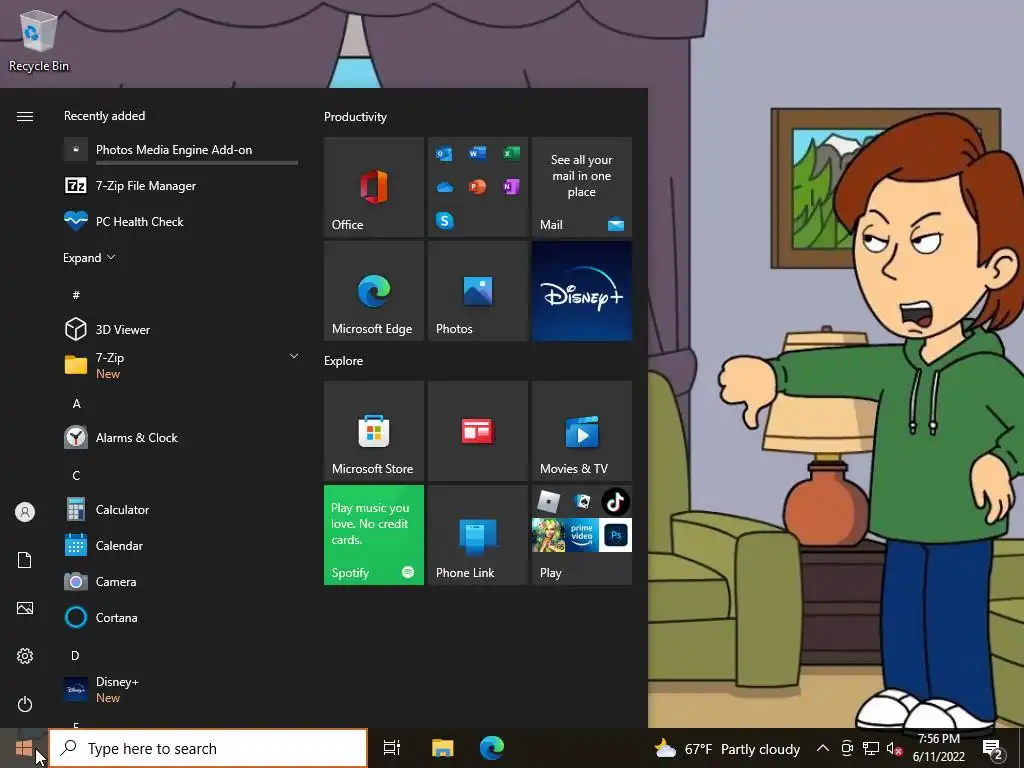Open Settings gear in Start sidebar

25,656
